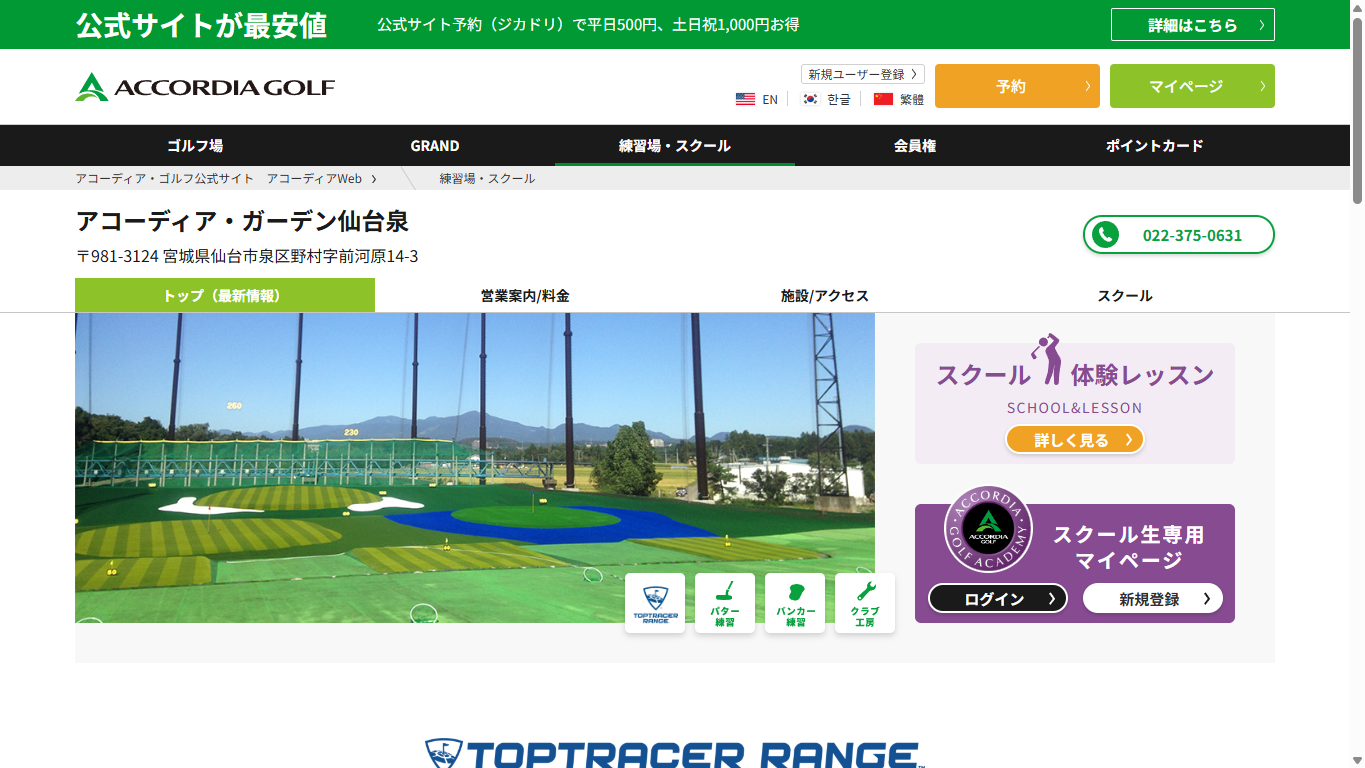Open ゴルフ場 in the main navigation
Screen dimensions: 1365x768
pos(195,145)
